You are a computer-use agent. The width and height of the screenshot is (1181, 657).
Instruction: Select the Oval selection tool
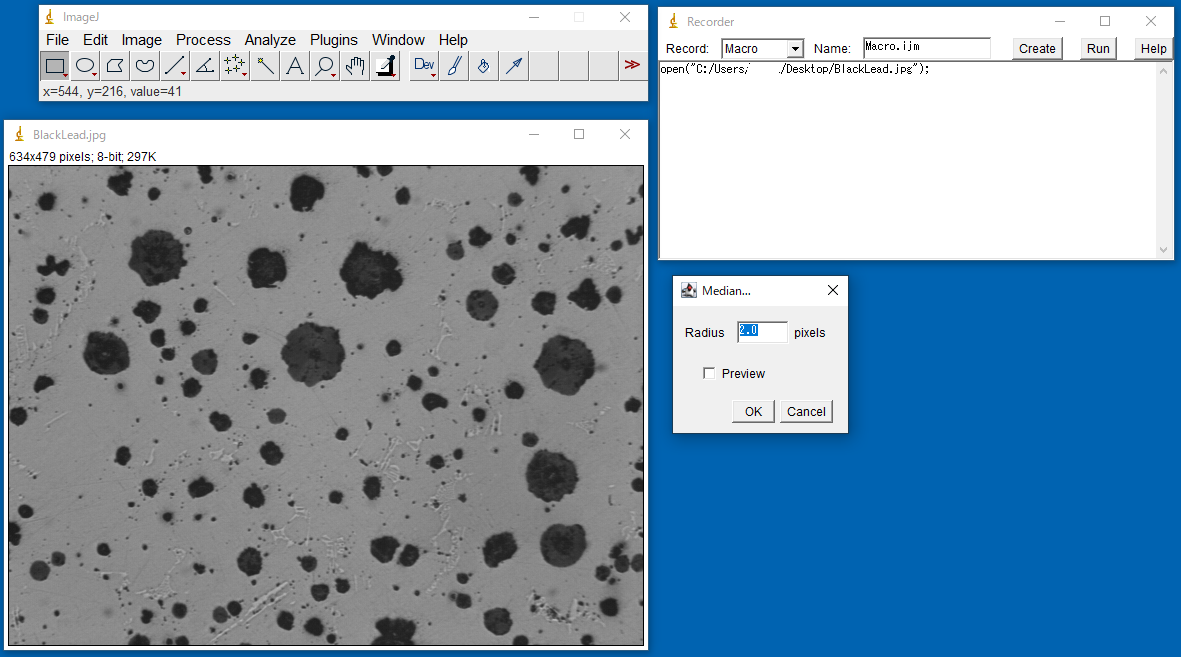point(85,66)
